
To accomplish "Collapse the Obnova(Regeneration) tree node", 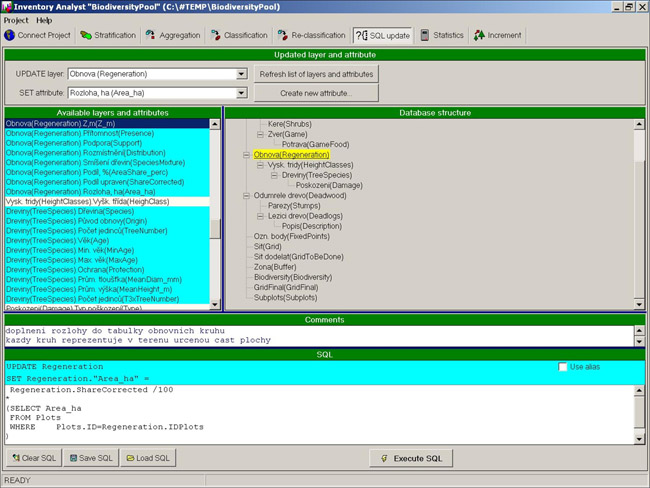I will coord(246,155).
